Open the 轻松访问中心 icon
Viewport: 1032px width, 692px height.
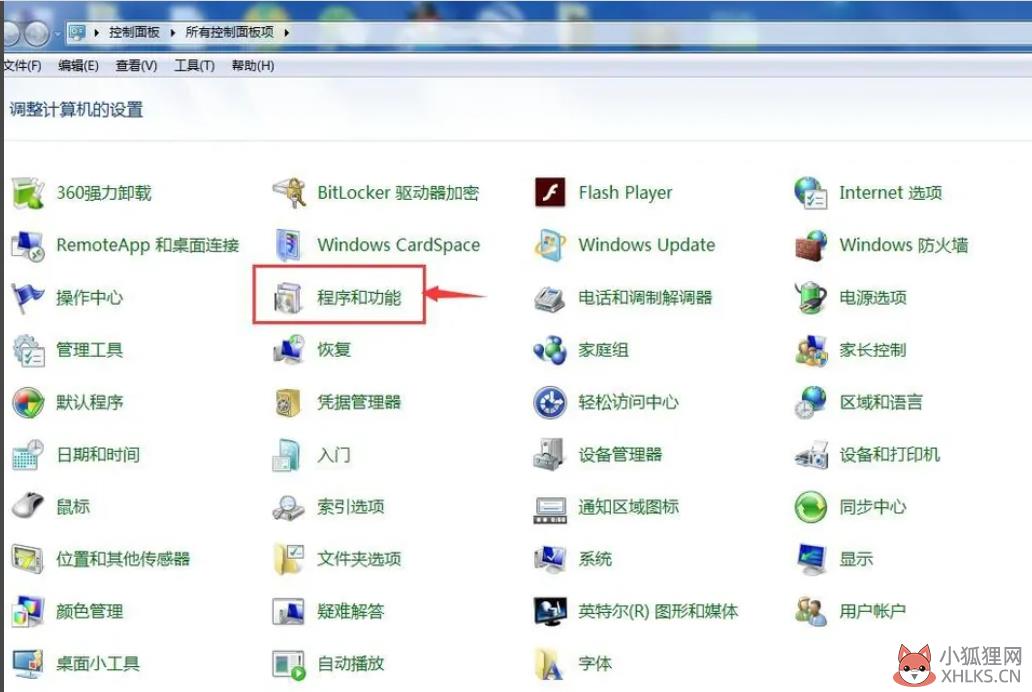click(x=550, y=402)
